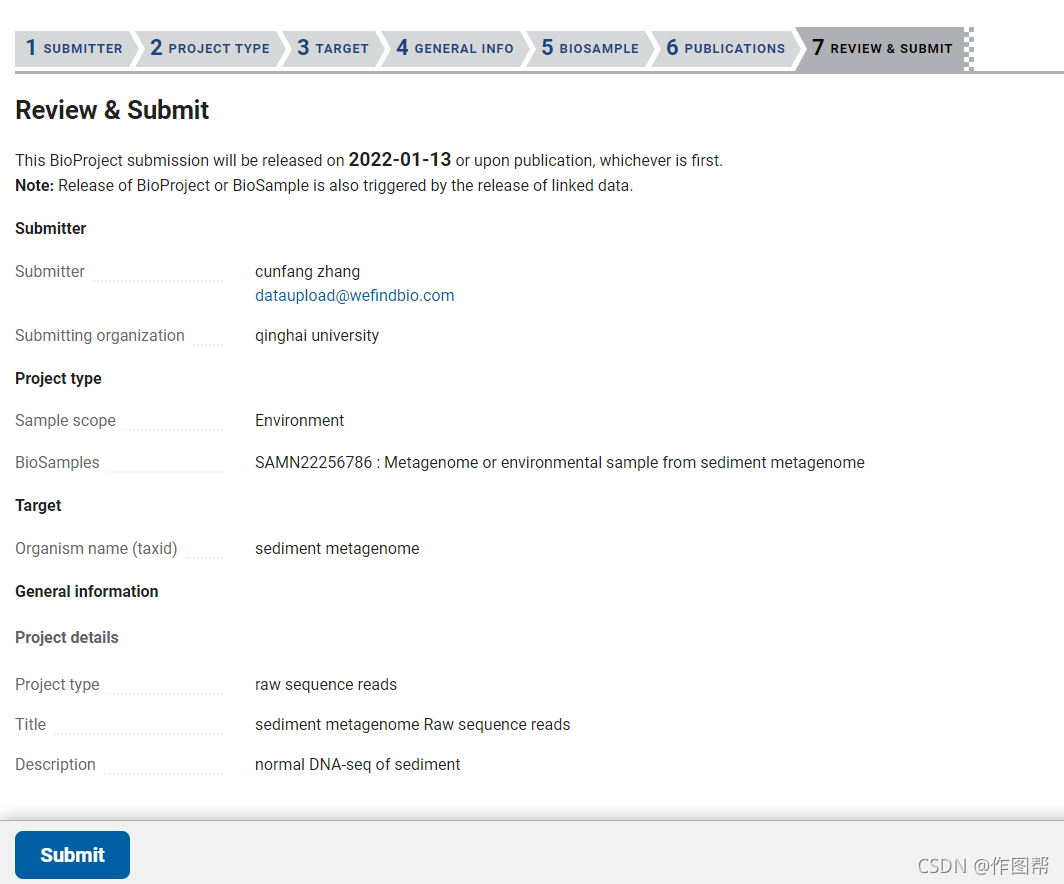Click the blue Submit button
The width and height of the screenshot is (1064, 884).
(x=73, y=854)
